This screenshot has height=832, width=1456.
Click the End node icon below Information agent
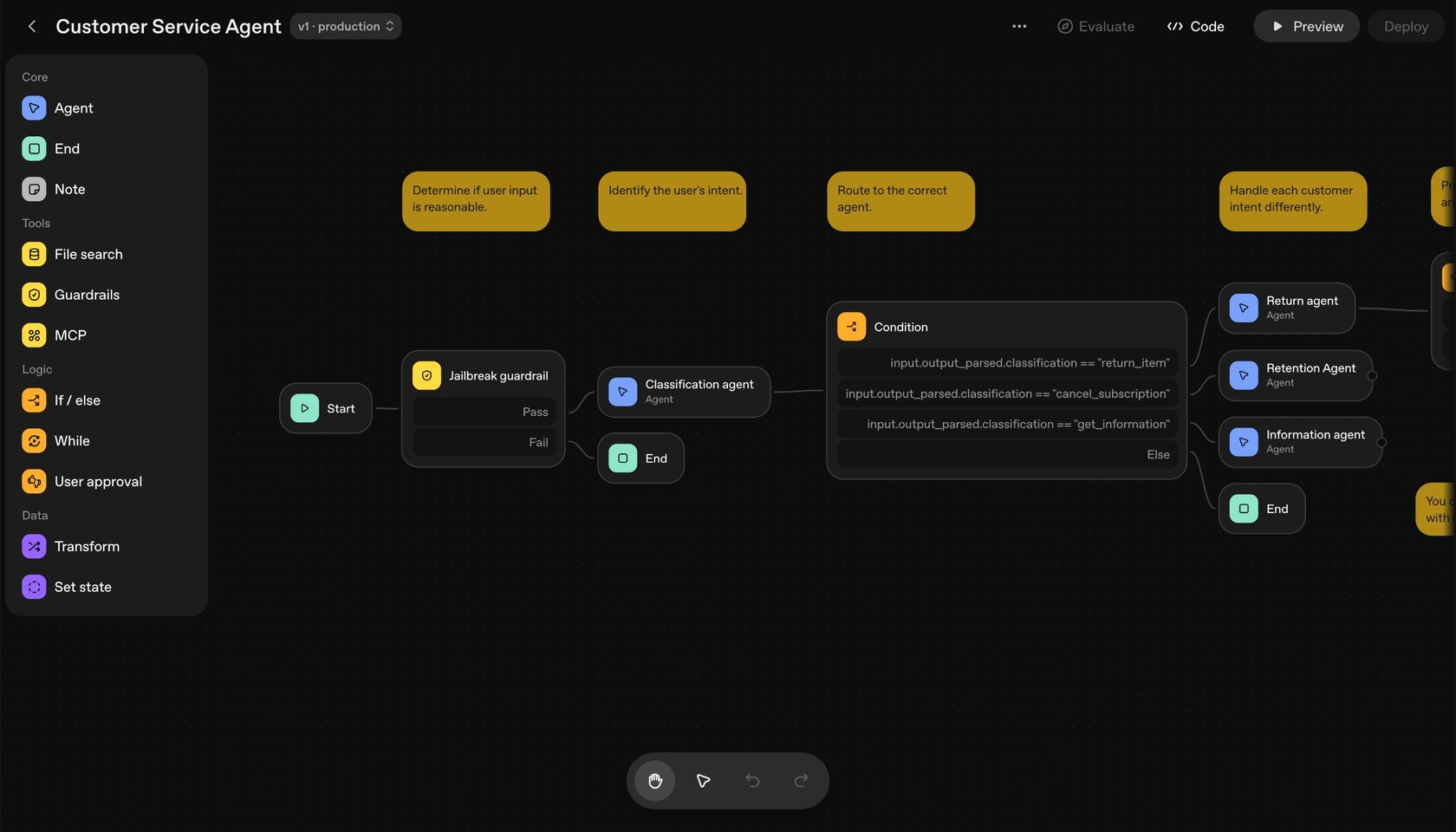click(1244, 509)
